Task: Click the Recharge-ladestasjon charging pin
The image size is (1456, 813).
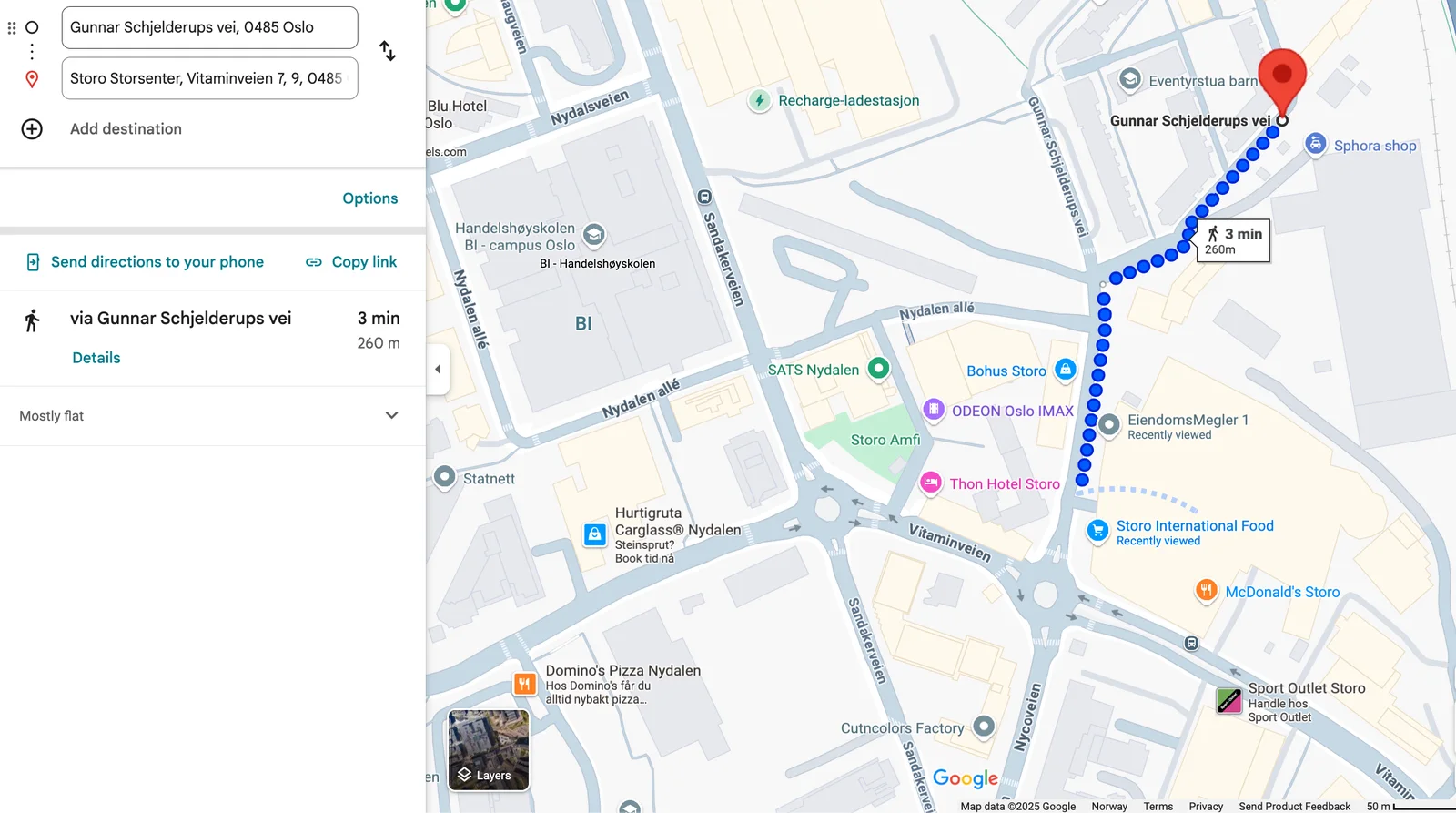Action: point(759,100)
